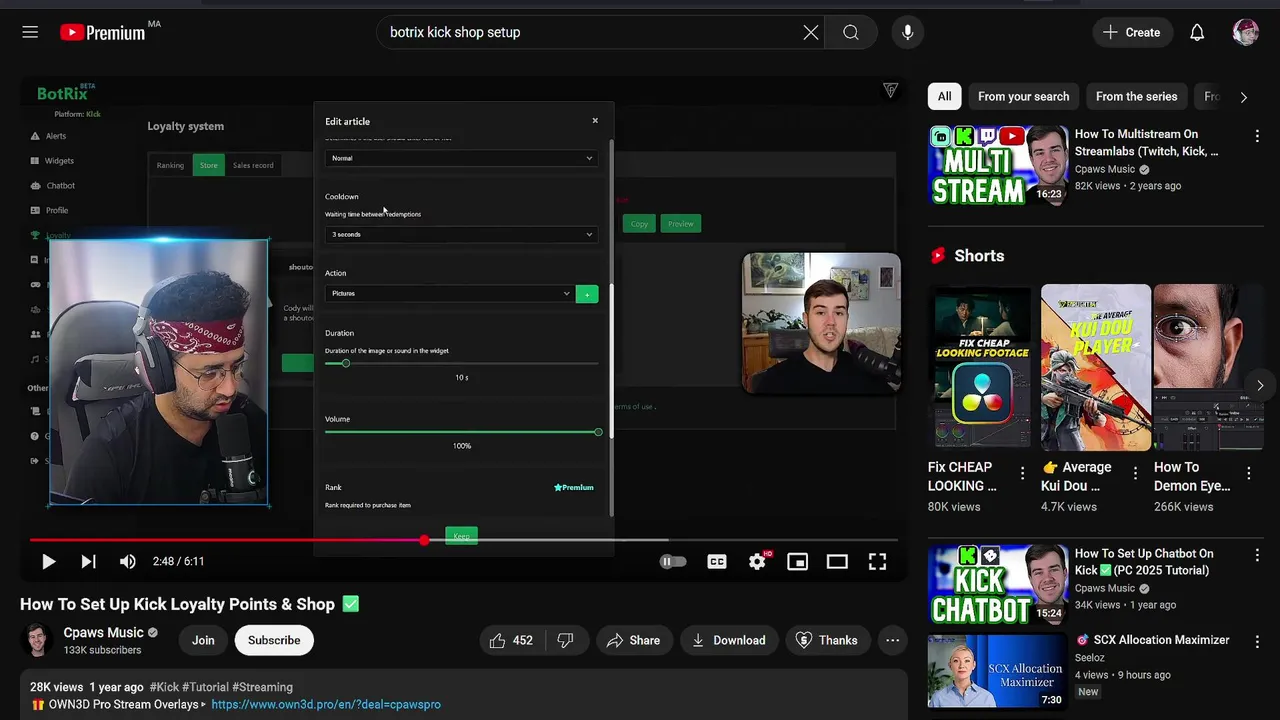The width and height of the screenshot is (1280, 720).
Task: Open options for SCX Allocation Maximizer
Action: click(1257, 641)
